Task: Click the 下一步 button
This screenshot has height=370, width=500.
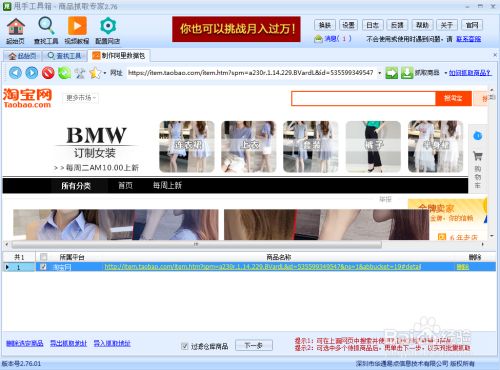Action: point(254,345)
